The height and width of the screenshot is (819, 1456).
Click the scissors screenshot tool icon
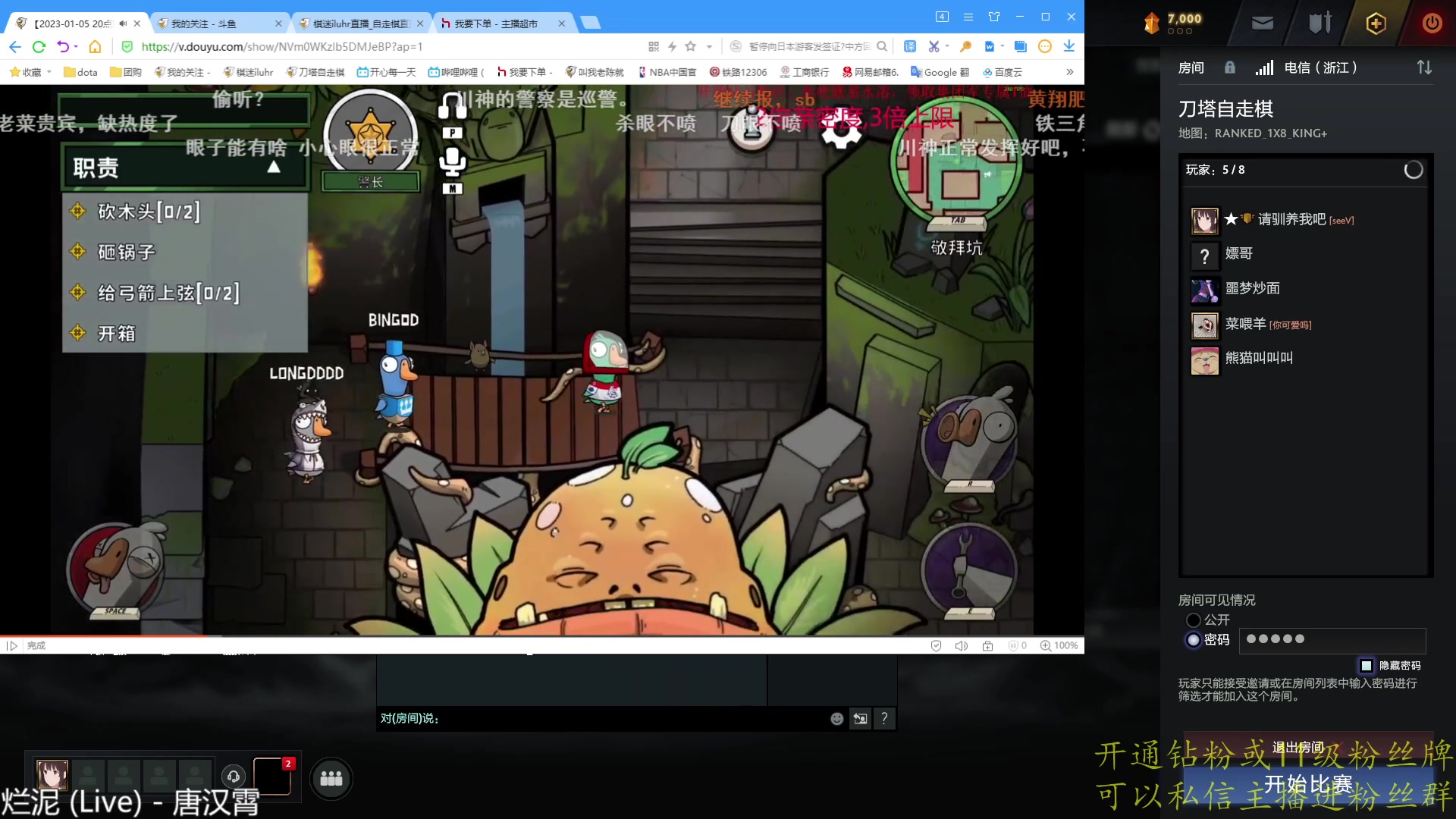(934, 46)
